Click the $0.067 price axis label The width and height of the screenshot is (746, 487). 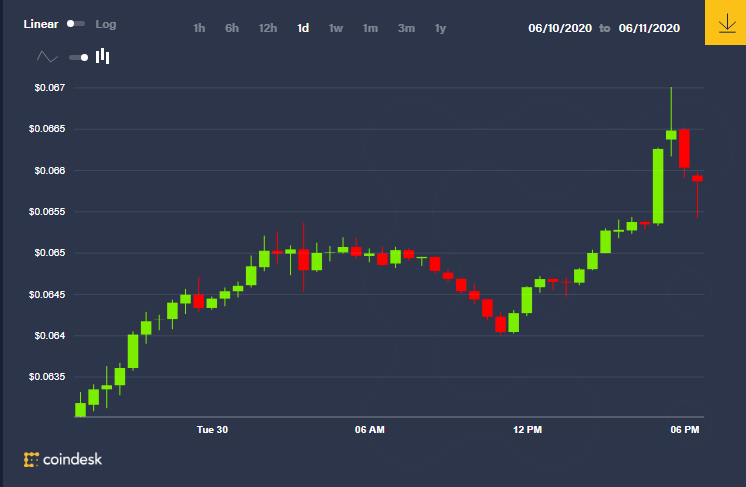[x=50, y=88]
